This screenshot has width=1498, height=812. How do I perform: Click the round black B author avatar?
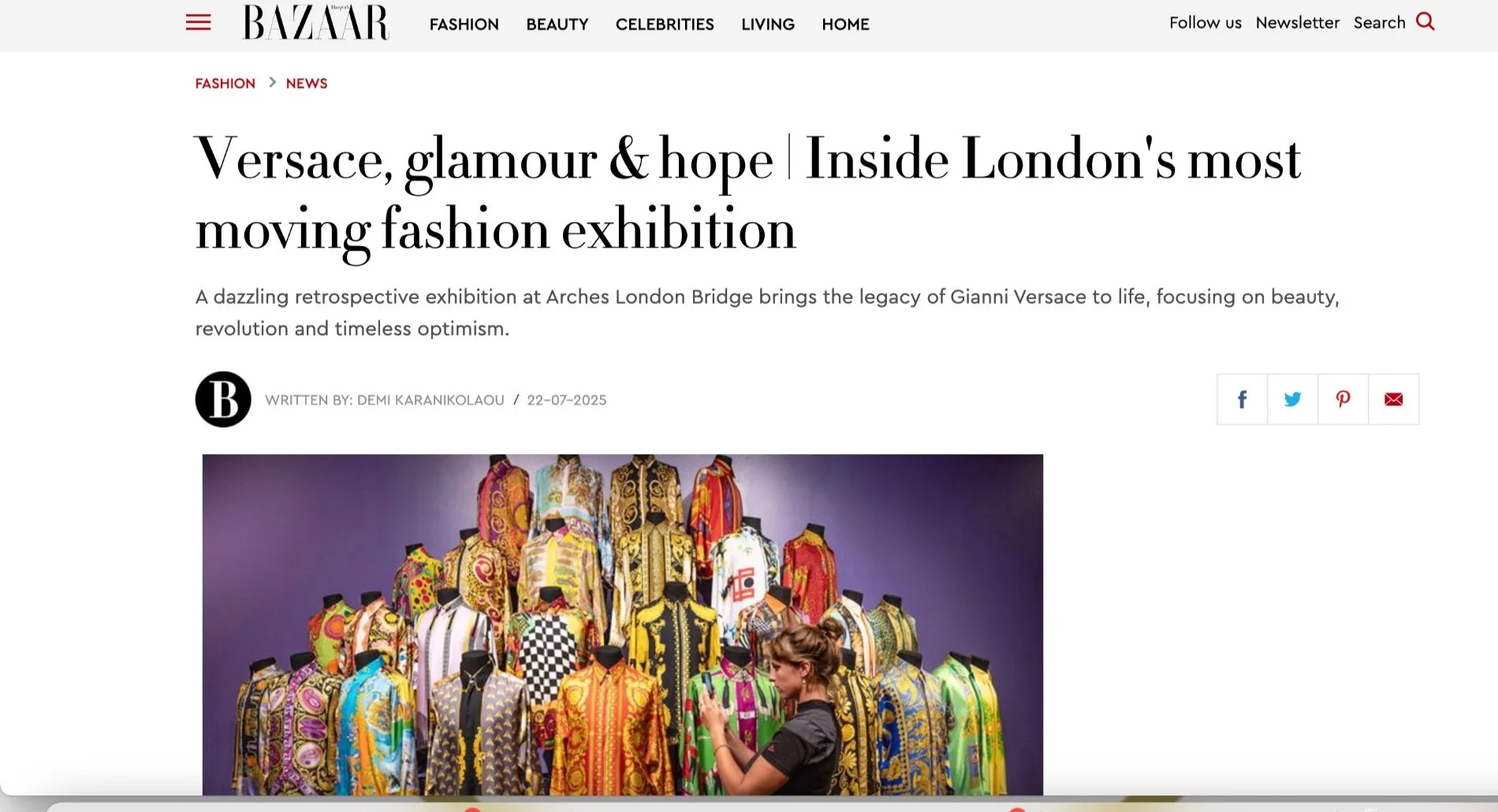(x=223, y=400)
